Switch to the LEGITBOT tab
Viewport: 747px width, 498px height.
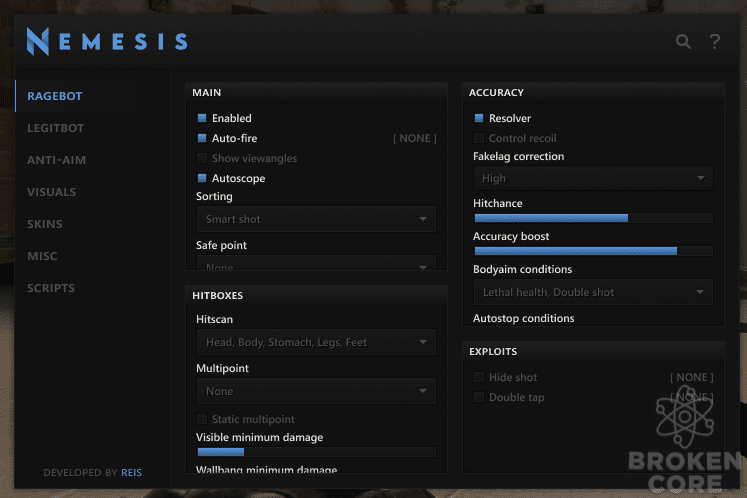pyautogui.click(x=56, y=128)
